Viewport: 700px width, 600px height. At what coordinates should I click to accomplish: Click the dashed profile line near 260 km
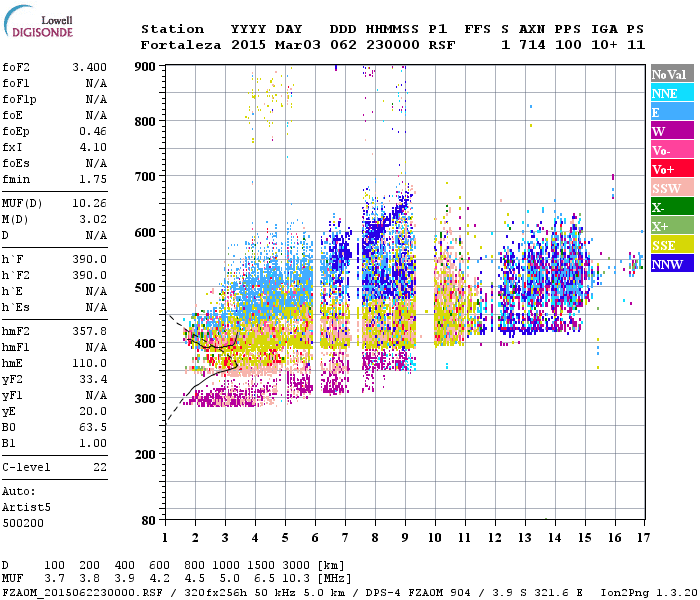coord(176,408)
